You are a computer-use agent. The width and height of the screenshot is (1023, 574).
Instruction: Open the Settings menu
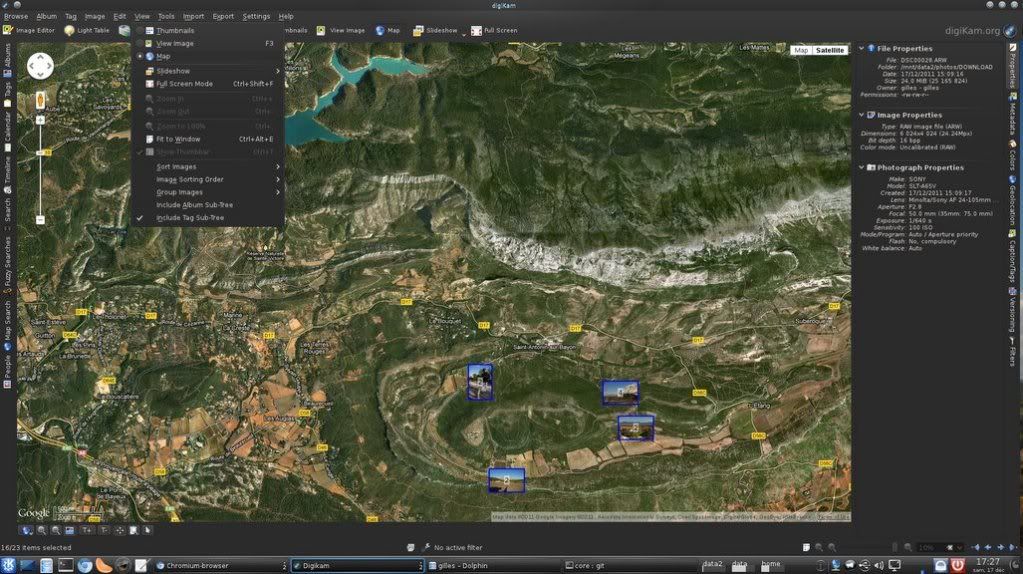(x=256, y=16)
